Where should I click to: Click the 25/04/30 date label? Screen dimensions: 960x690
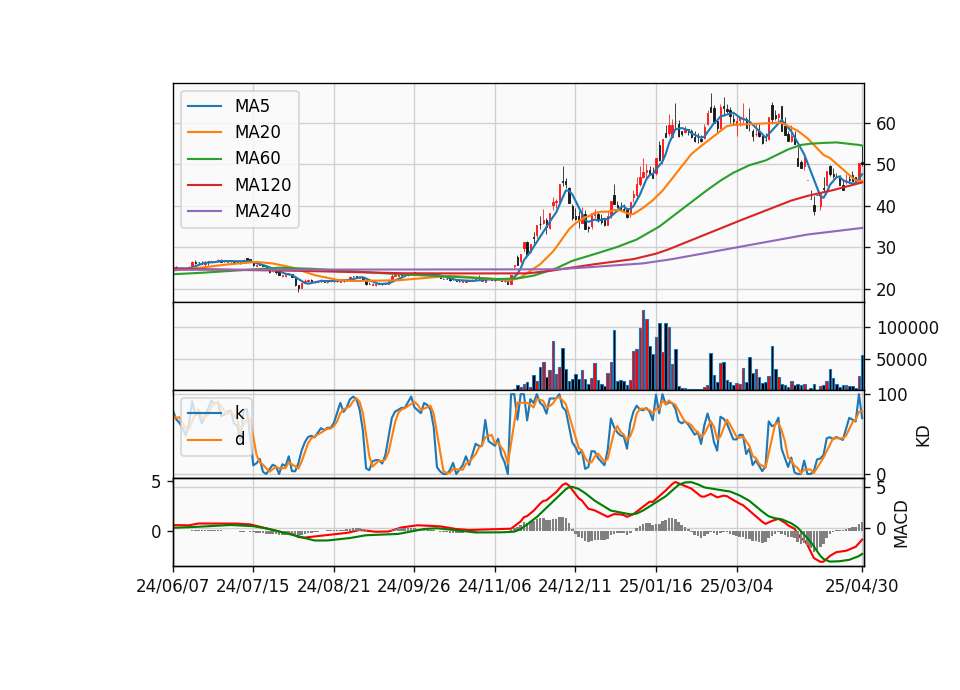coord(862,587)
